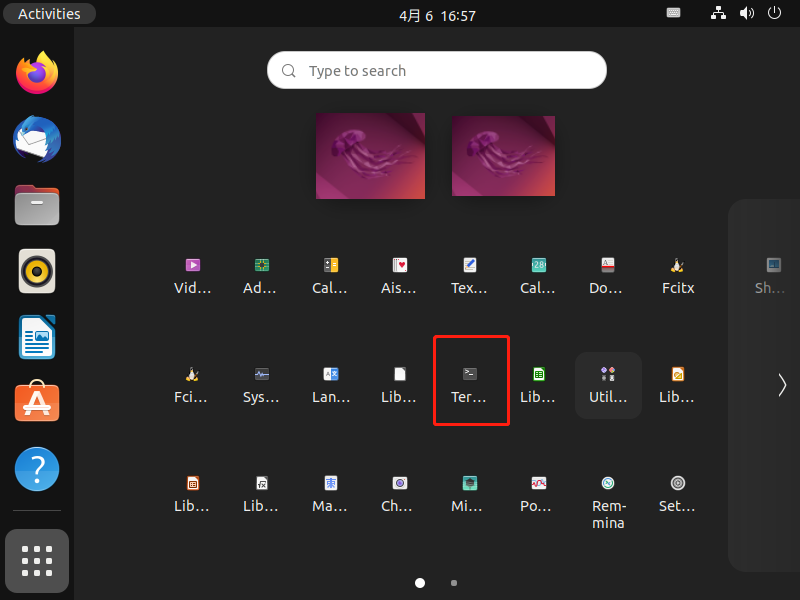800x600 pixels.
Task: Open the Help app from the dock
Action: (x=37, y=469)
